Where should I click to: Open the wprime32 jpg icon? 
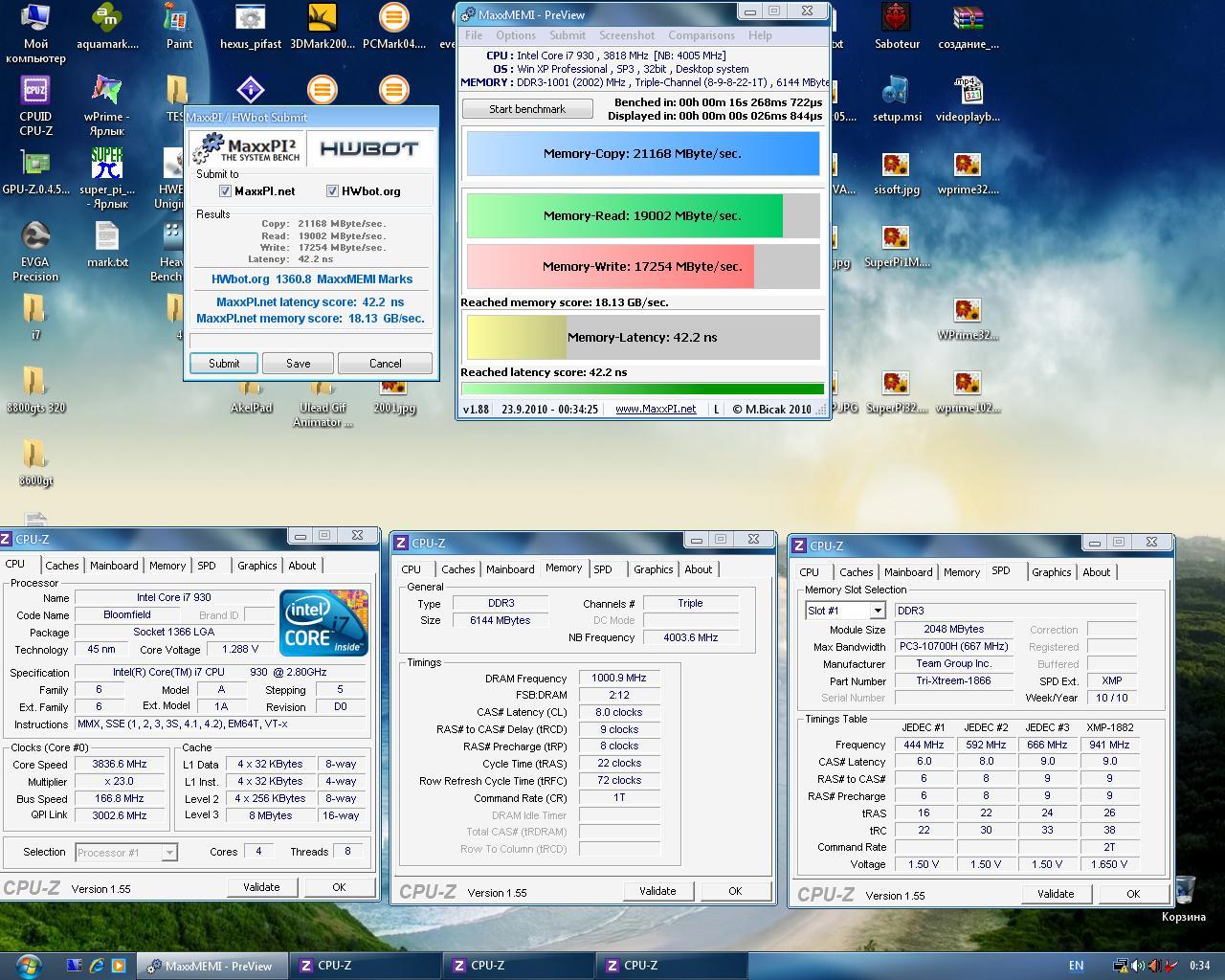[x=969, y=172]
